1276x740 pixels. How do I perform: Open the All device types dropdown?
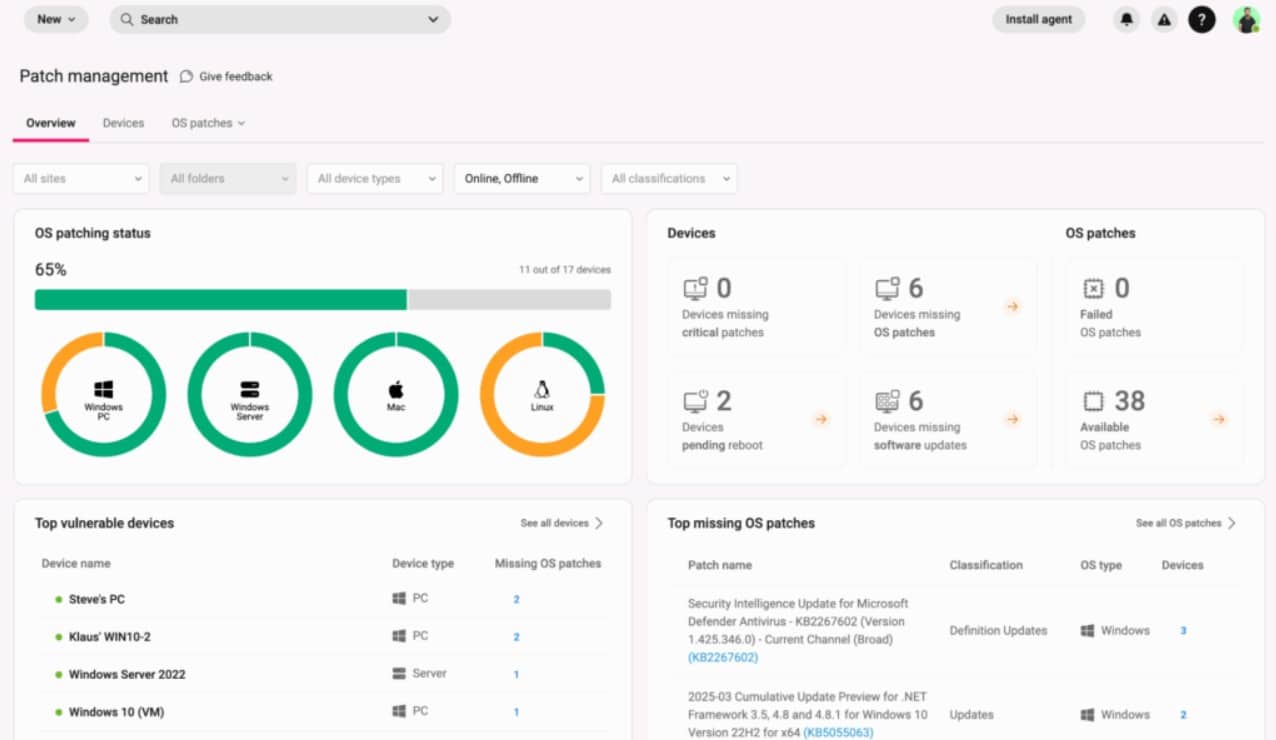[x=375, y=178]
